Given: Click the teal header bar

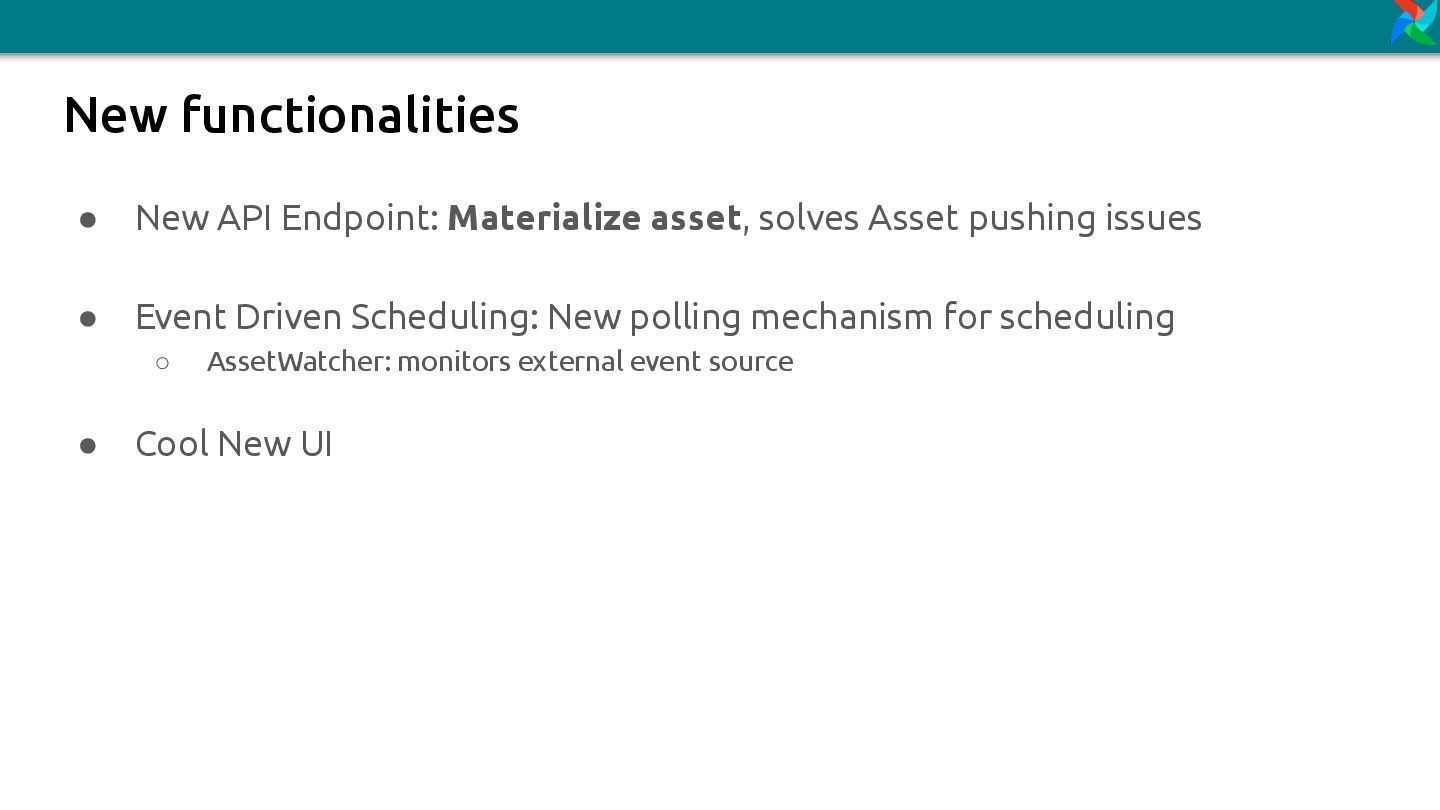Looking at the screenshot, I should [695, 26].
